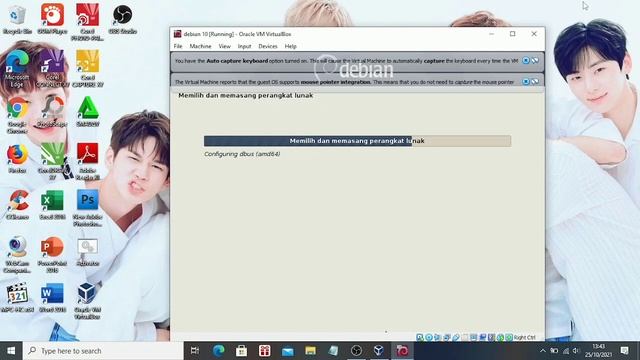640x360 pixels.
Task: Show hidden system tray icons
Action: (x=542, y=351)
